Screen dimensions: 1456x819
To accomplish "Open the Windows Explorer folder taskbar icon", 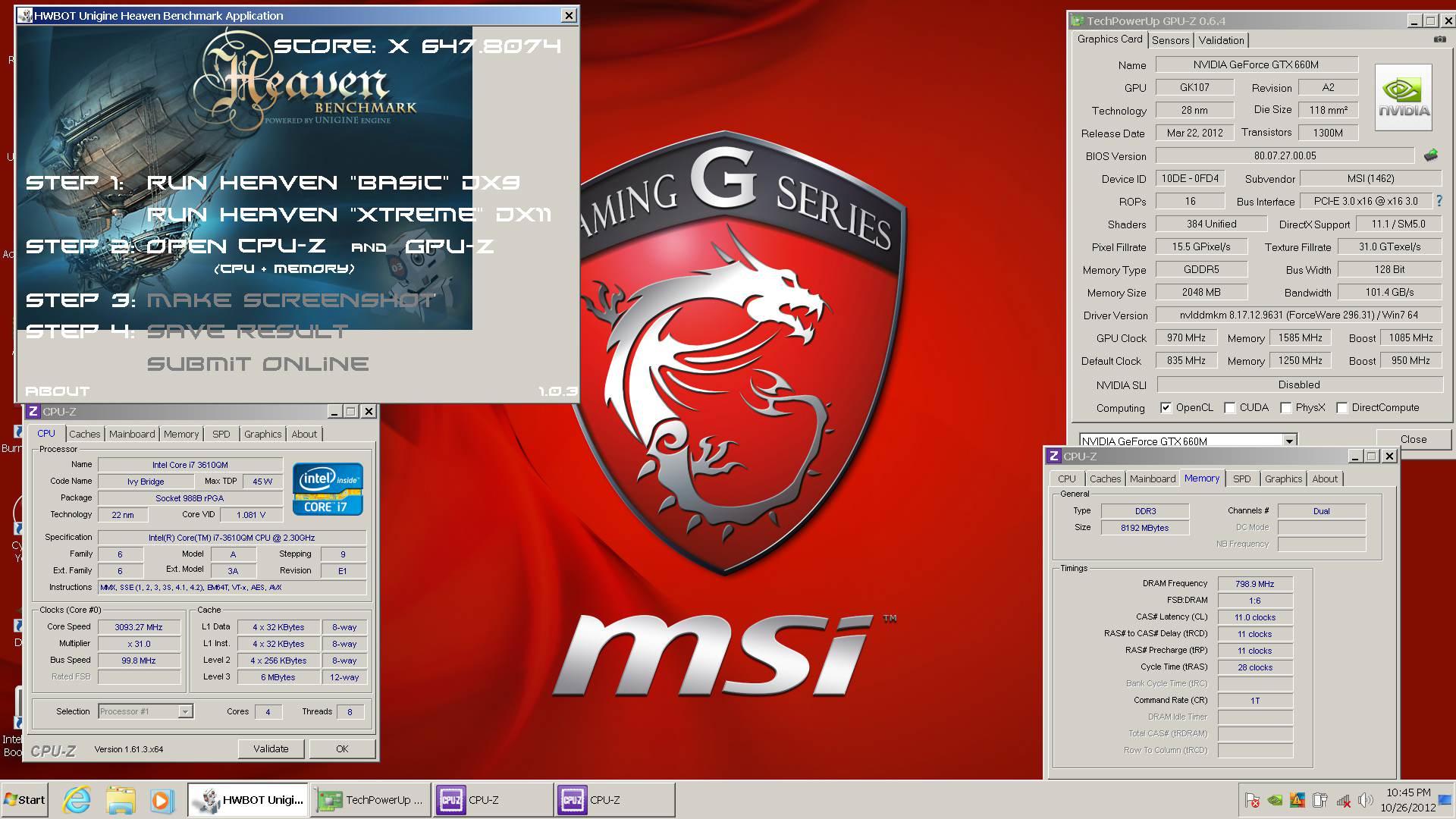I will tap(120, 800).
